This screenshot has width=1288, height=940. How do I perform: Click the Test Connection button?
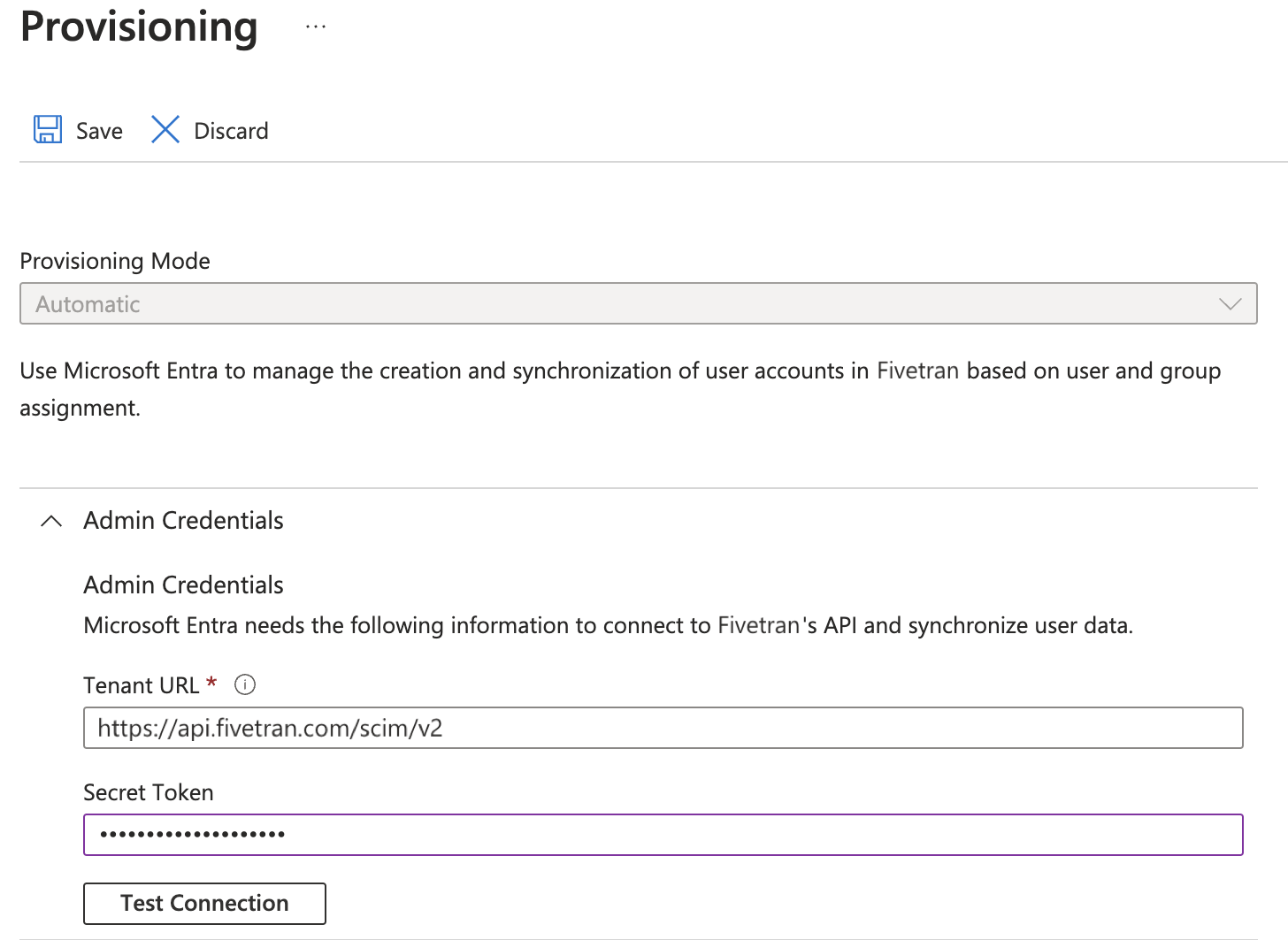204,903
